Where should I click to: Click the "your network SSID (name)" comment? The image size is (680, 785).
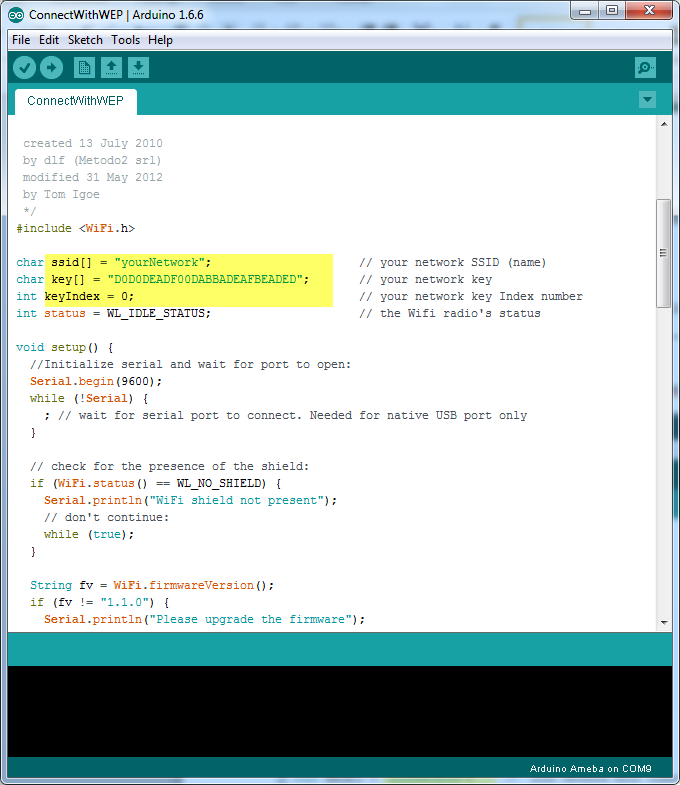coord(453,262)
